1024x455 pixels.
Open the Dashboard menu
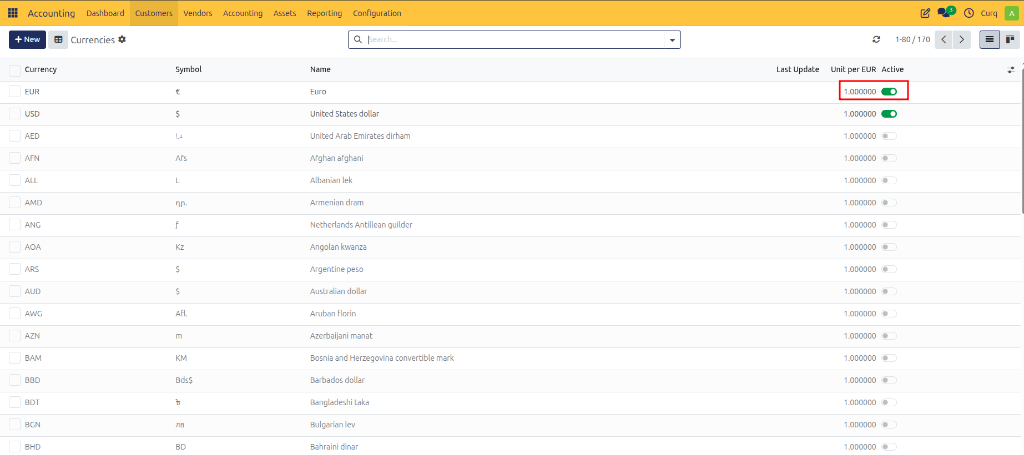coord(105,13)
